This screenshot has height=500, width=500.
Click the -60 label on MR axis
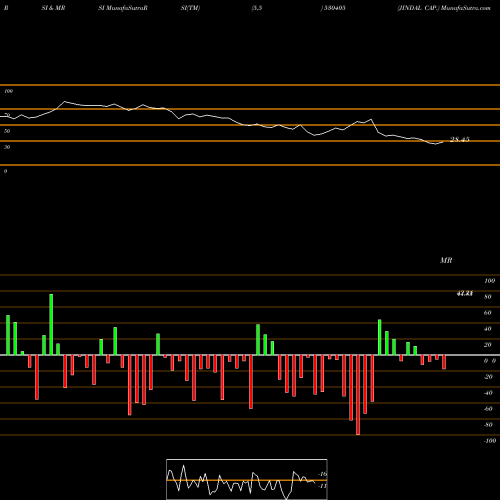tap(488, 409)
